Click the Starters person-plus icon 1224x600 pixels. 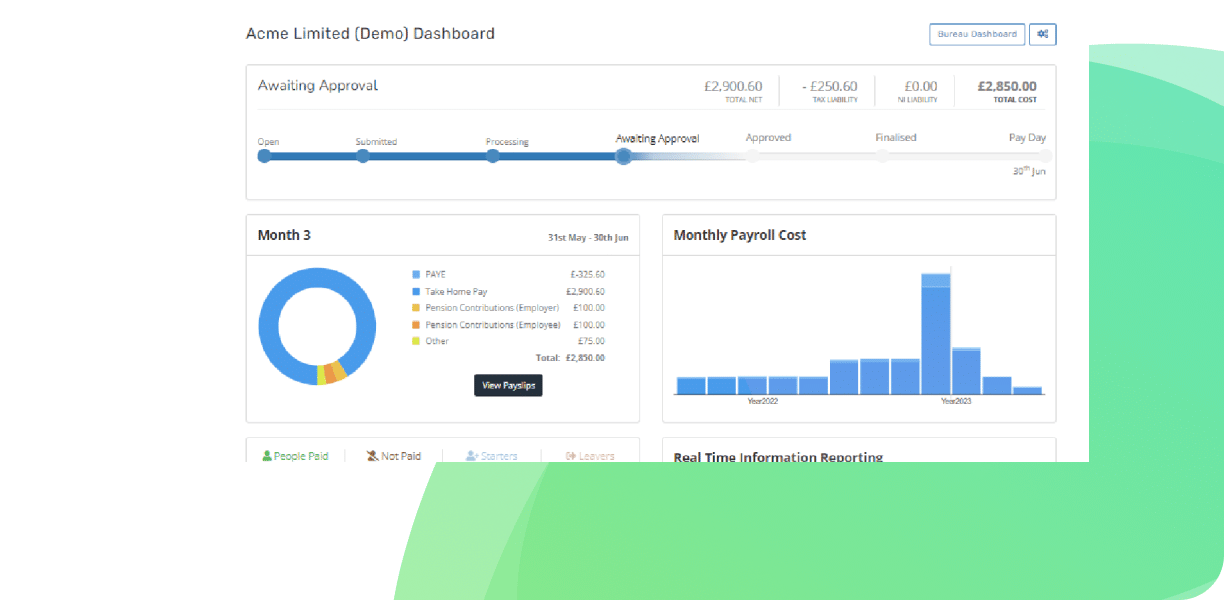click(x=472, y=456)
